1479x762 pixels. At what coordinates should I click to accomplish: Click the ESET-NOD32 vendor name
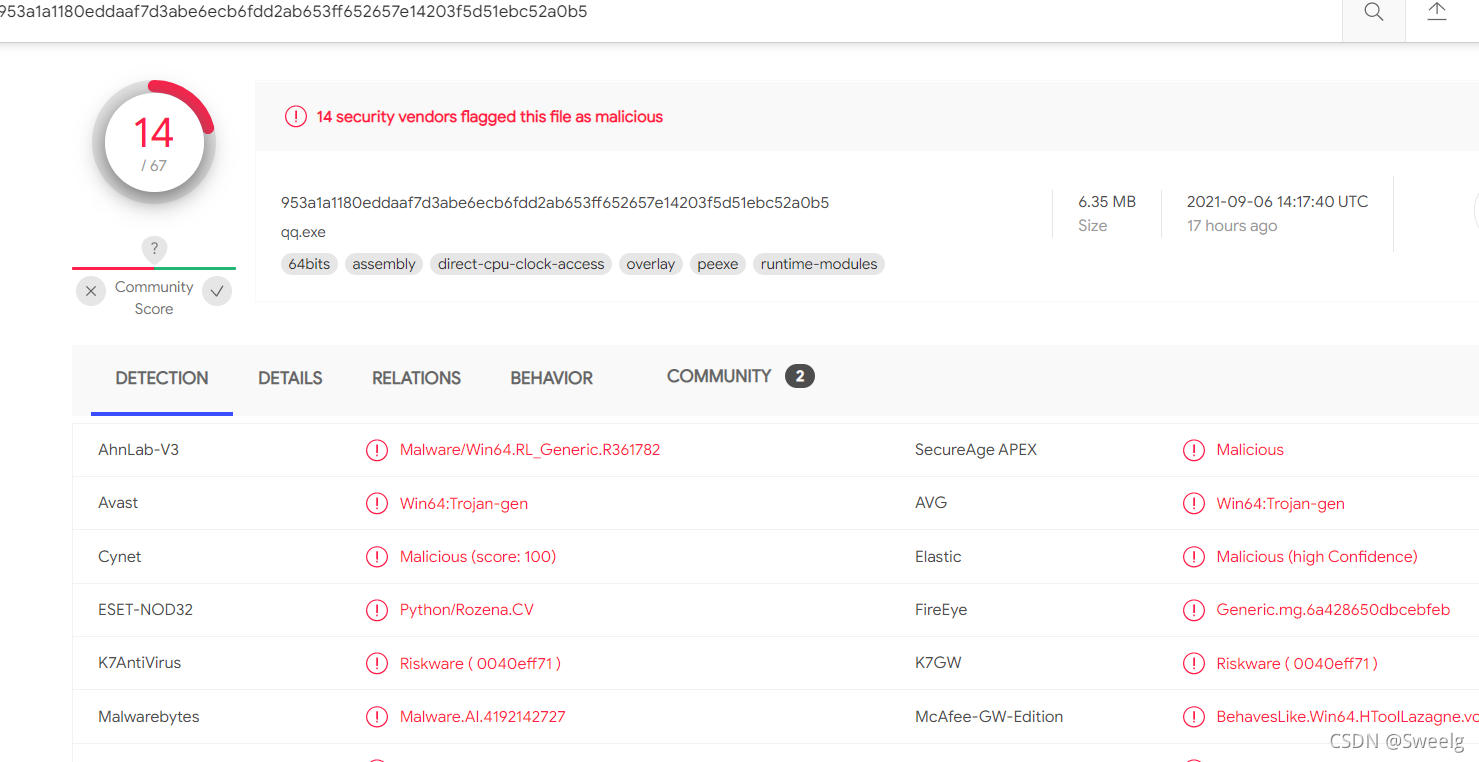point(145,609)
